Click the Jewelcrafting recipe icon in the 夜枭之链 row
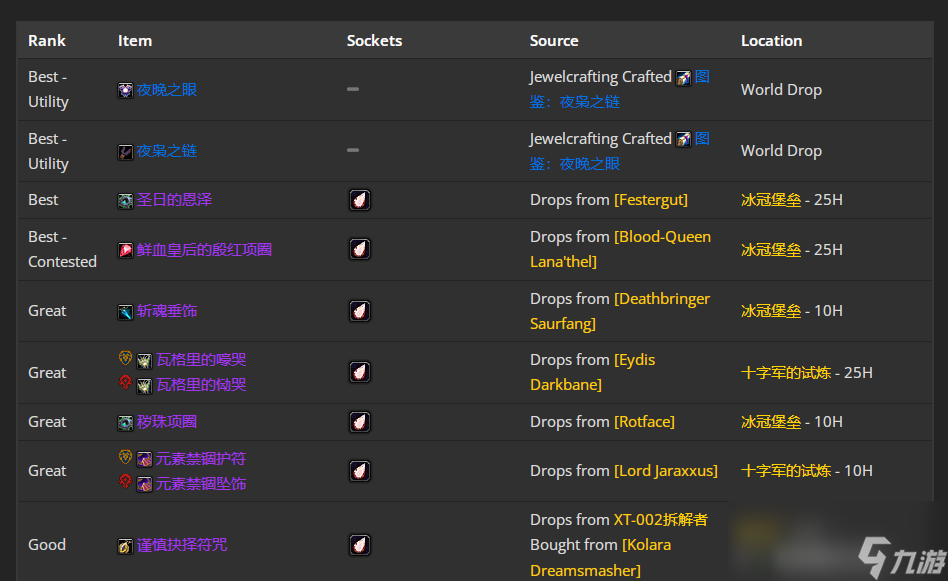Image resolution: width=948 pixels, height=581 pixels. (683, 140)
